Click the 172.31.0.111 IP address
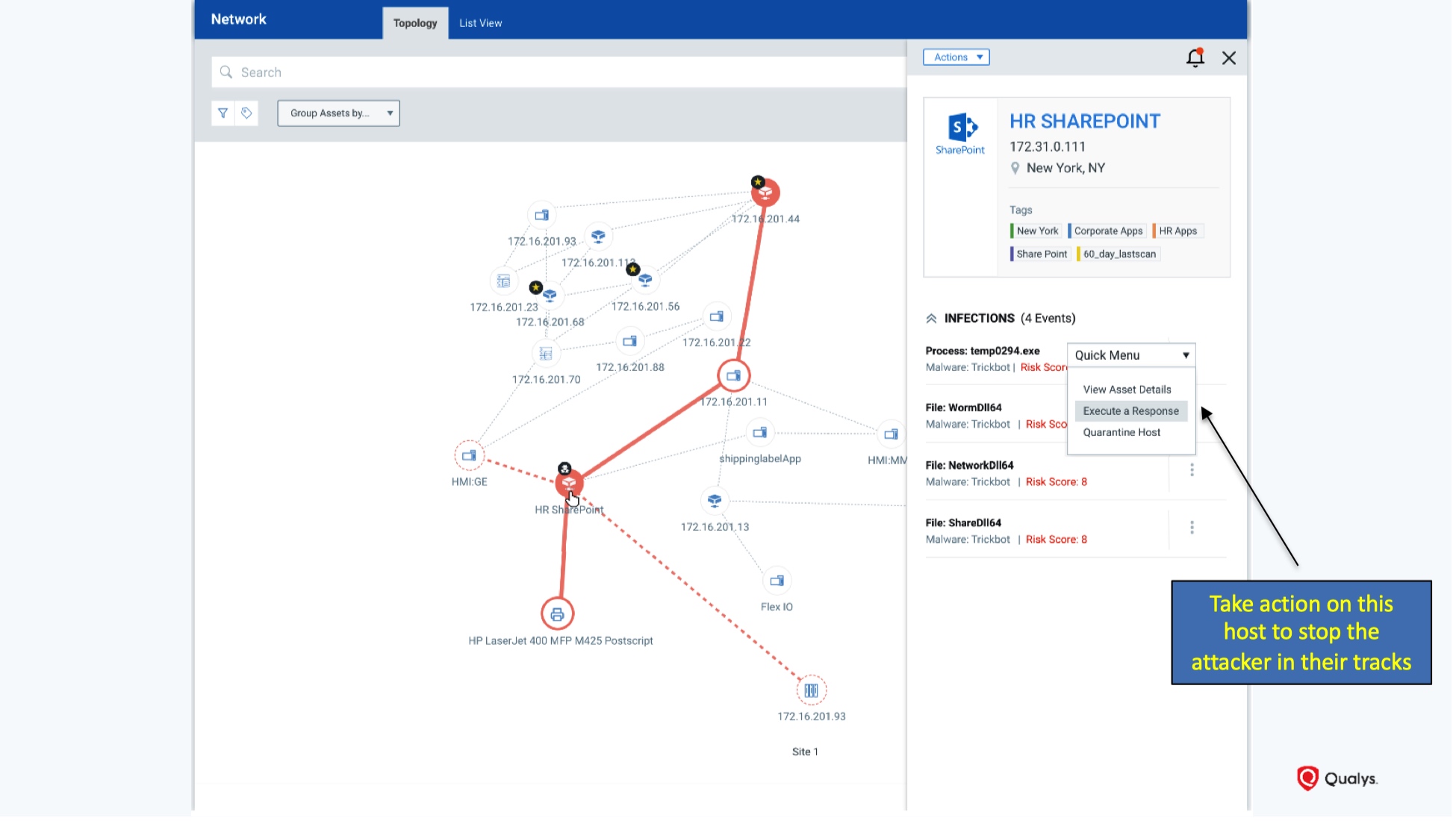 (1048, 147)
